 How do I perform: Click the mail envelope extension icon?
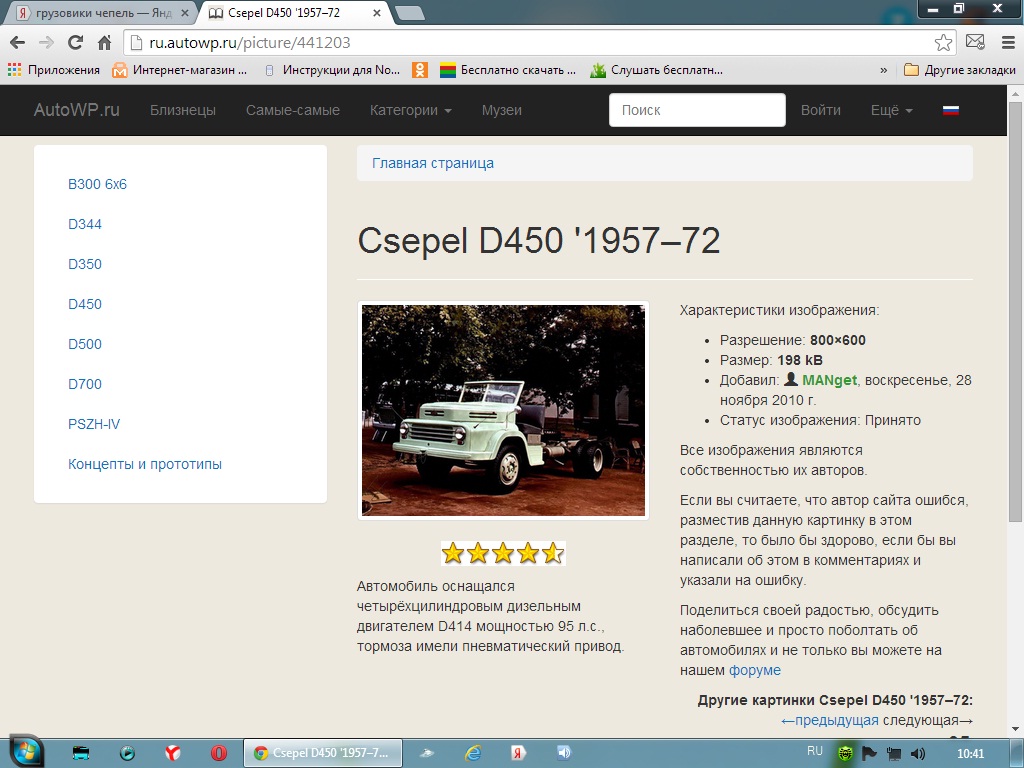point(975,43)
